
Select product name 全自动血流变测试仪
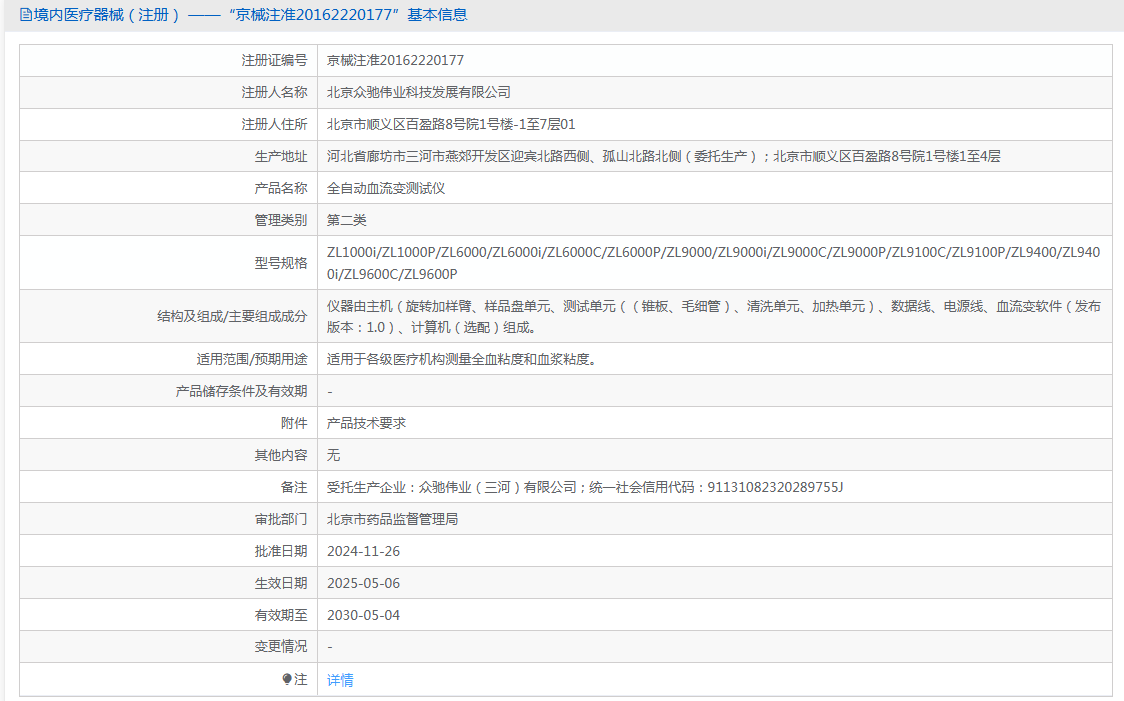[386, 189]
